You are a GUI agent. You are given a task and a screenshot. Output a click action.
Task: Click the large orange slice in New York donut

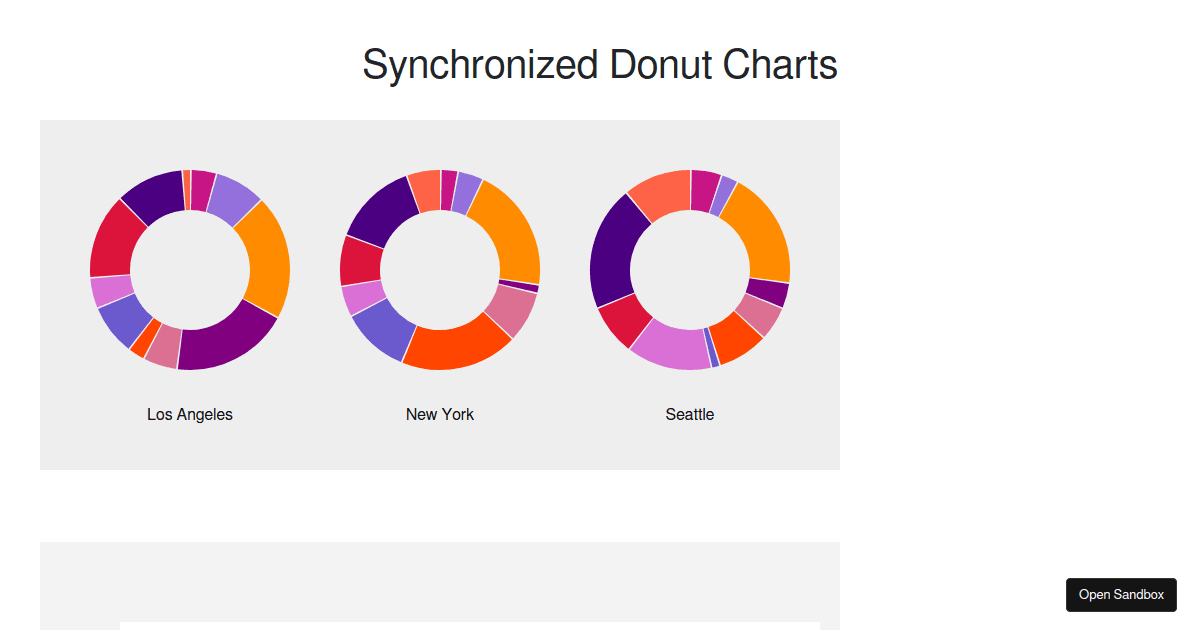tap(508, 233)
